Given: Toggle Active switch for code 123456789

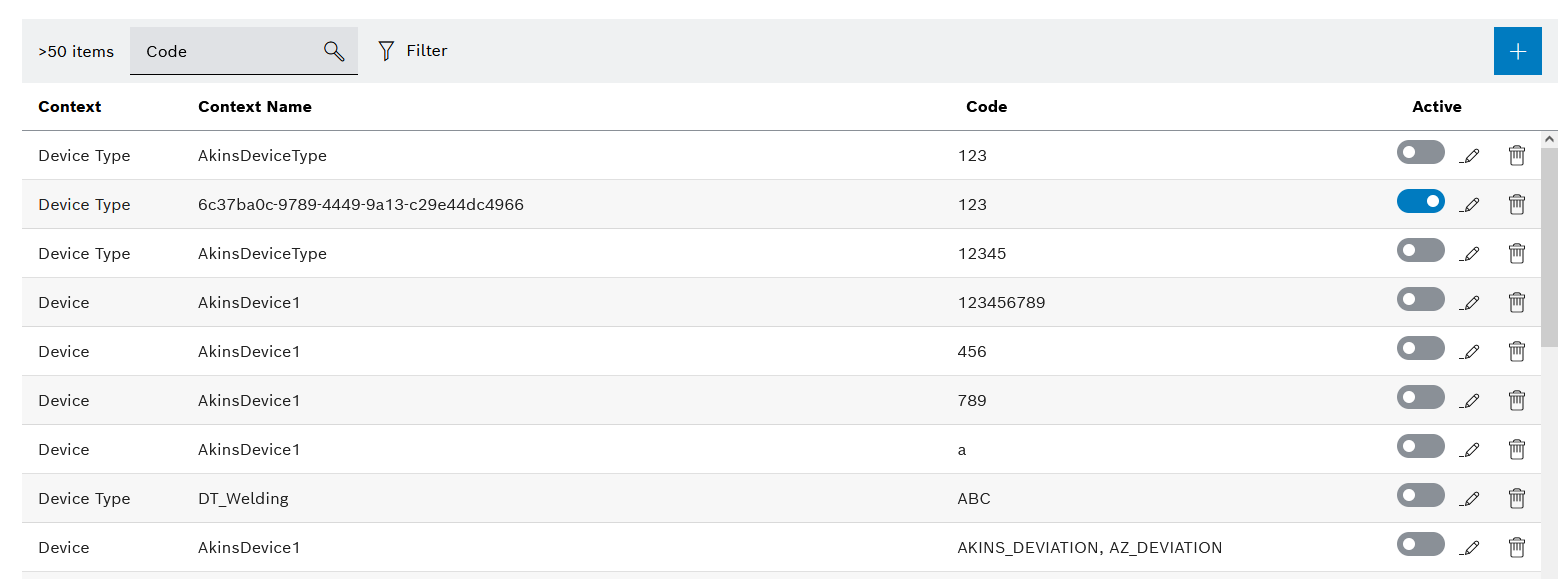Looking at the screenshot, I should point(1421,299).
